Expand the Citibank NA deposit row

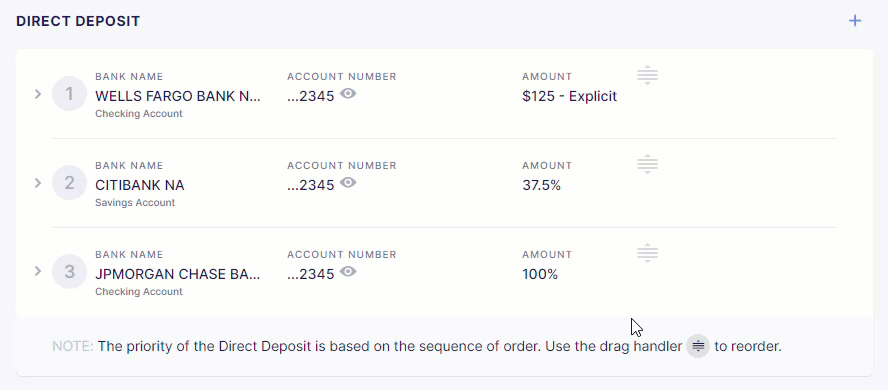coord(38,183)
